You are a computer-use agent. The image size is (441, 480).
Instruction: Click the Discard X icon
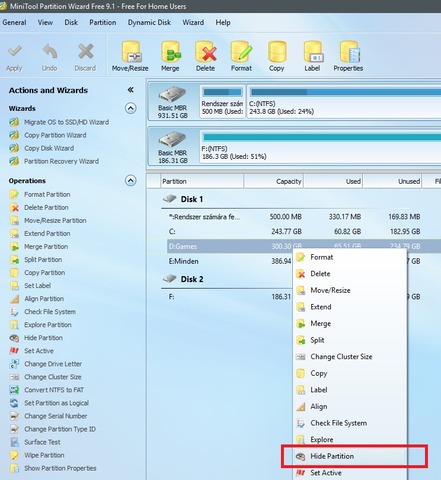click(85, 51)
